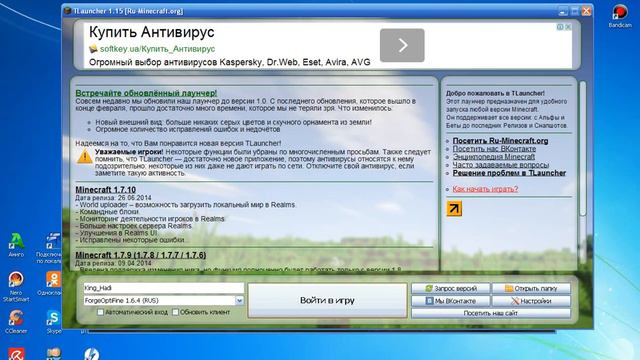
Task: Open the 'Подключение по локальной' desktop shortcut
Action: click(x=50, y=248)
